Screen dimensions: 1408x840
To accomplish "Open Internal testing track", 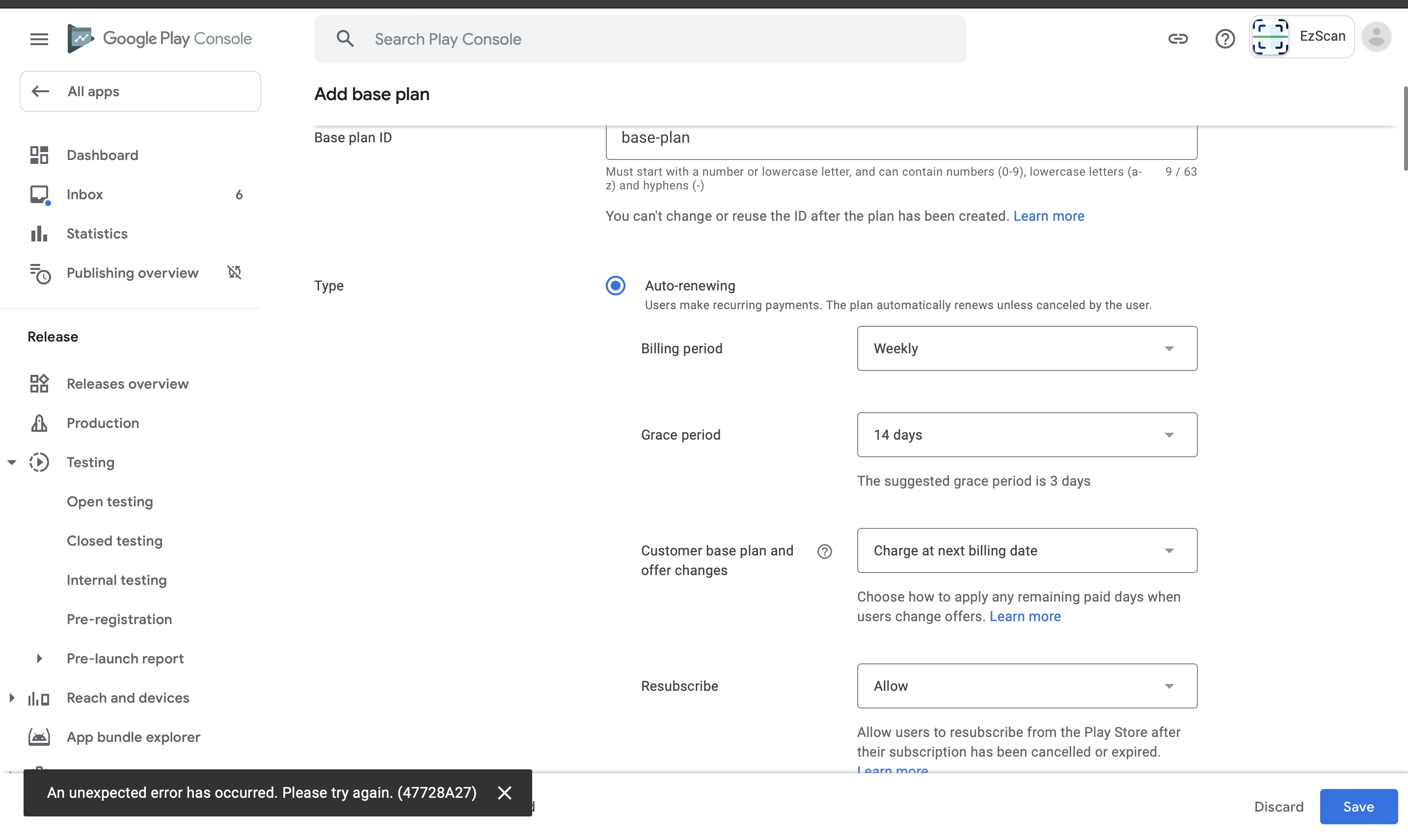I will [x=117, y=580].
